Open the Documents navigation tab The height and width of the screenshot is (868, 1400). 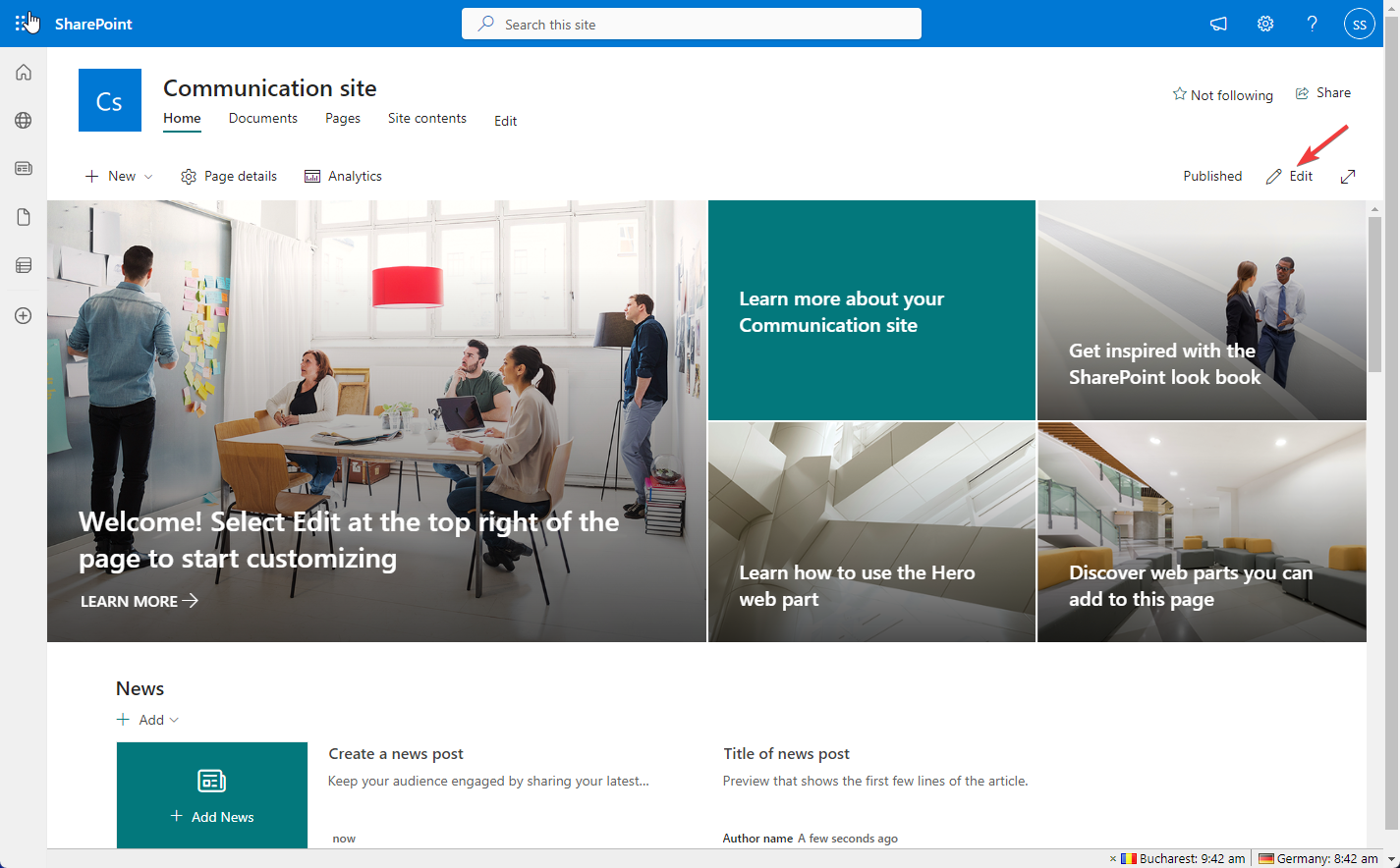263,119
